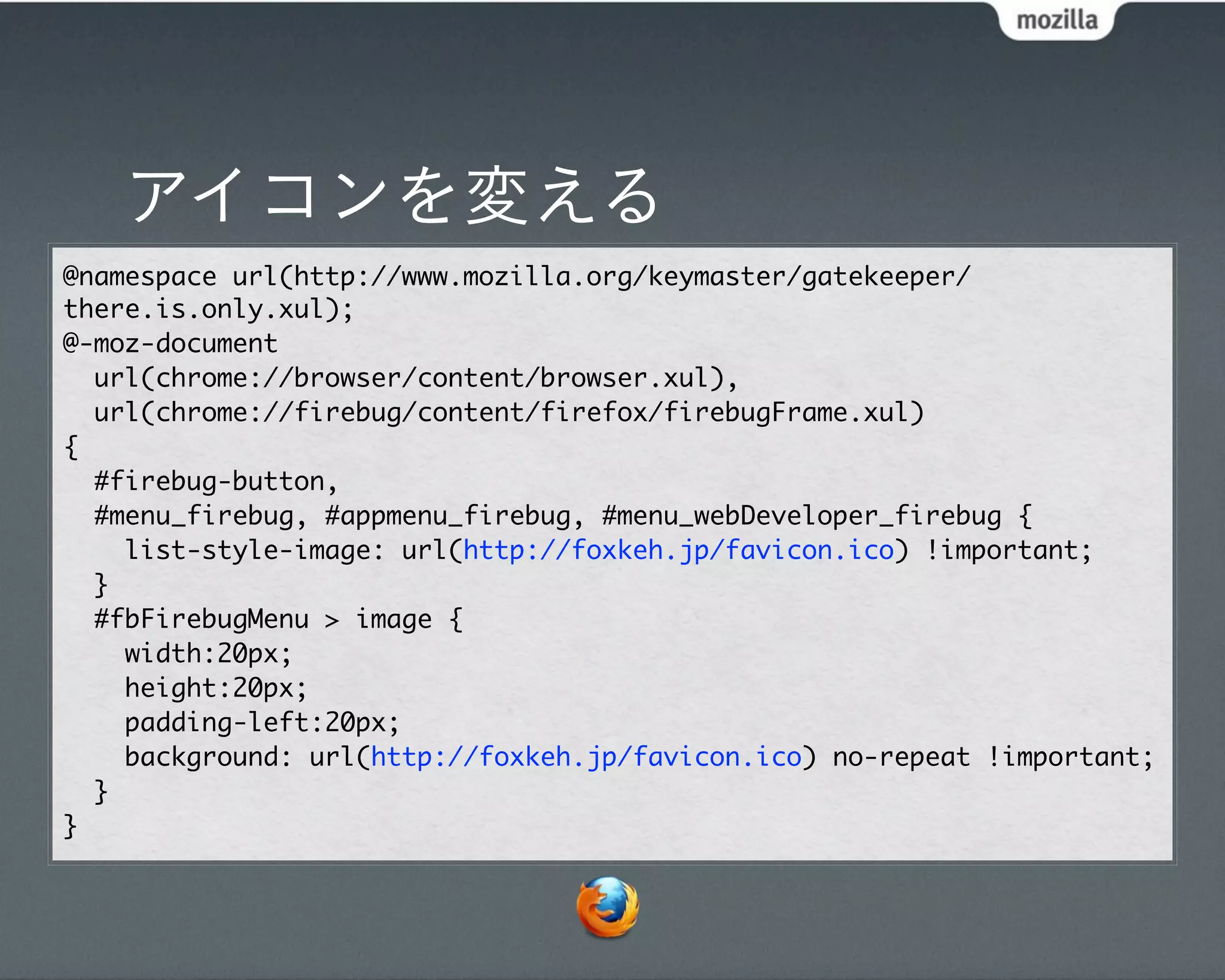The height and width of the screenshot is (980, 1225).
Task: Click the 'there.is.only.xul);' line
Action: pos(208,309)
